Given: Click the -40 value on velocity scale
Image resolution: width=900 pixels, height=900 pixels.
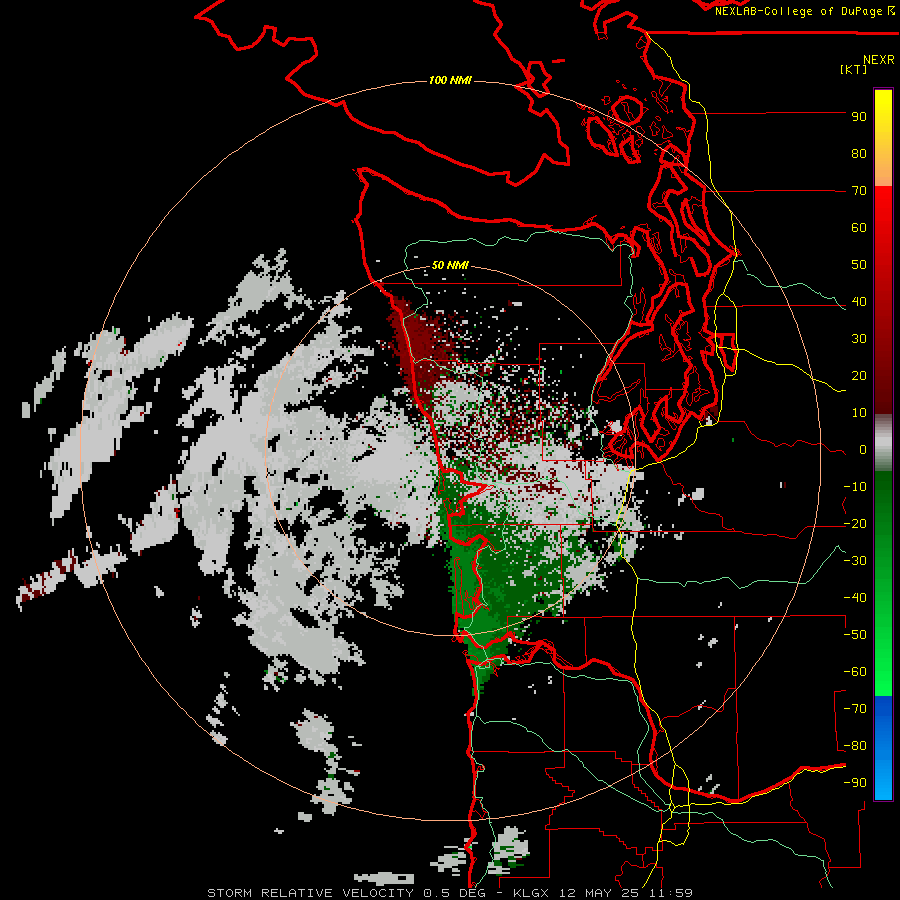Looking at the screenshot, I should tap(855, 598).
